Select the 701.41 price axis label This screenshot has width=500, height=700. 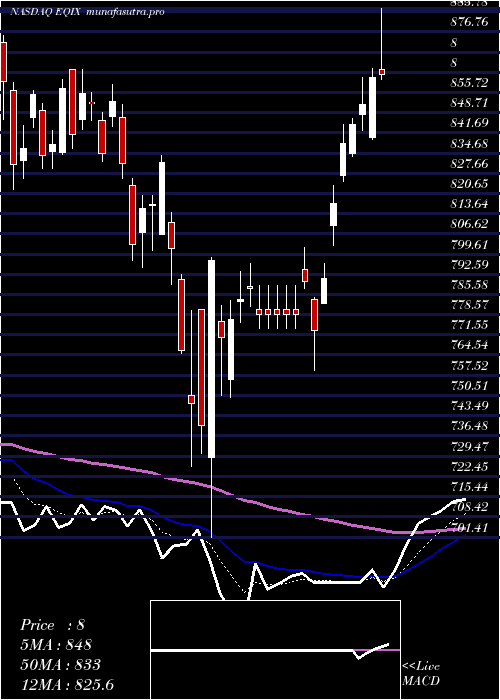469,527
